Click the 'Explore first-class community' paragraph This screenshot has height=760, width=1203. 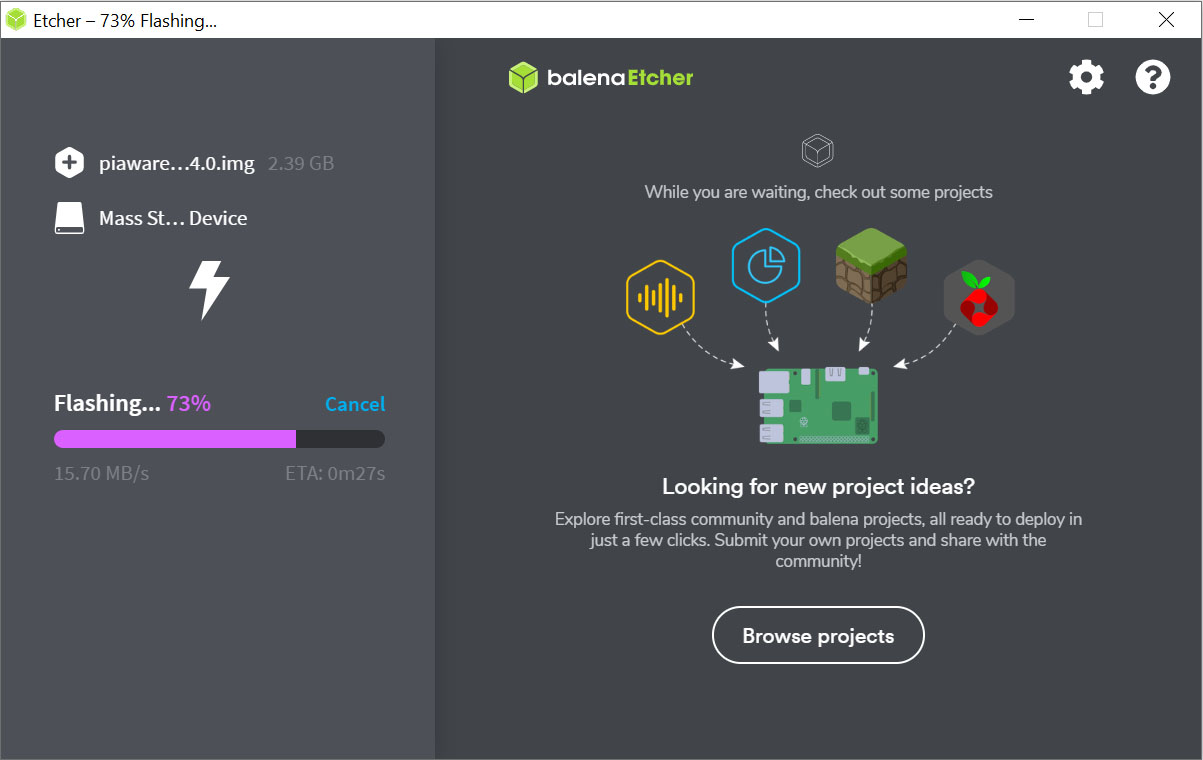(818, 540)
